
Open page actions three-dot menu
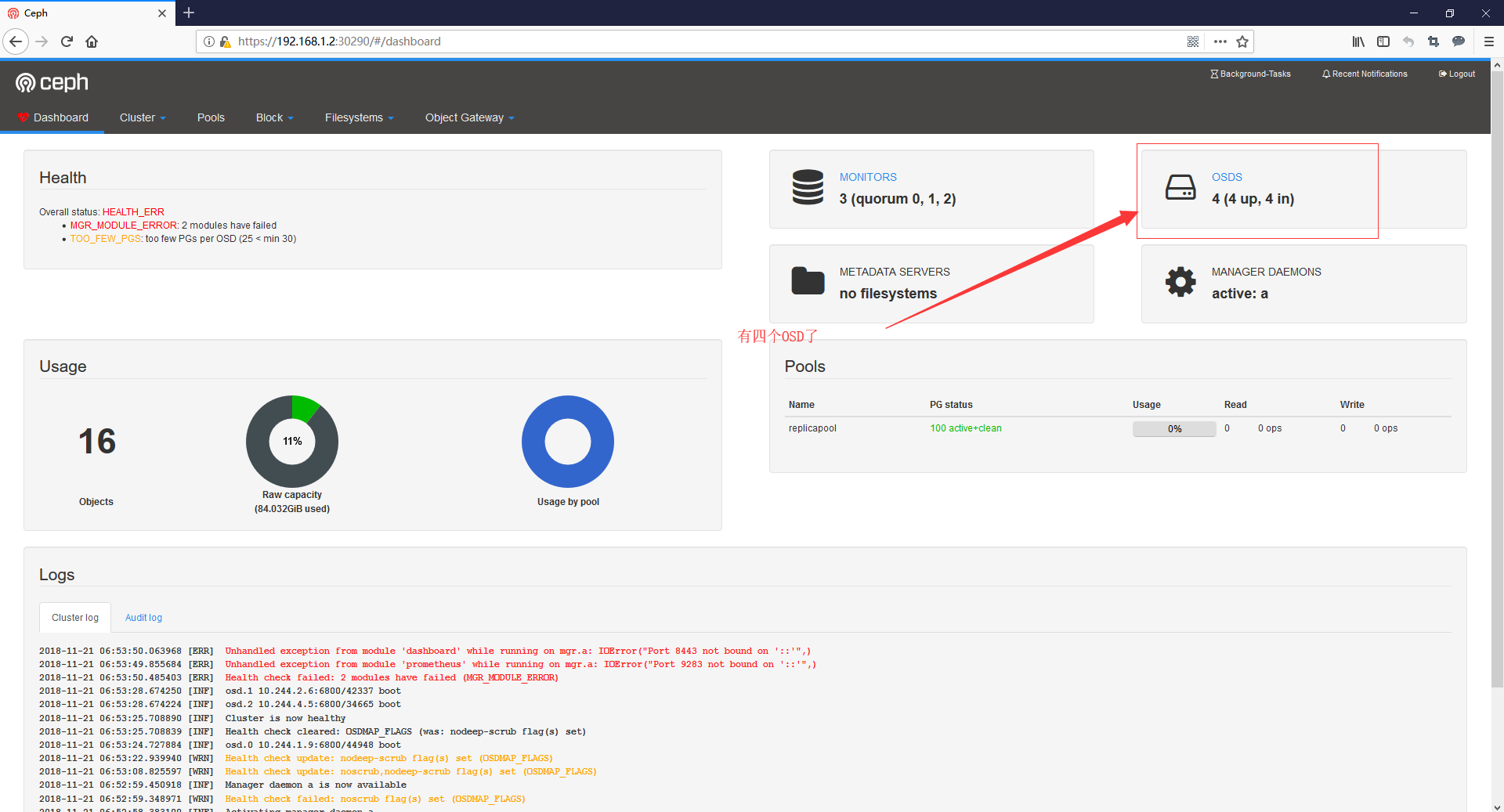[1220, 42]
